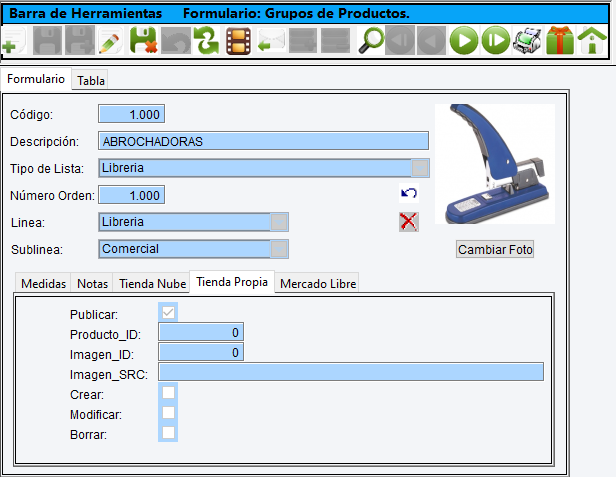Click the green home icon
Image resolution: width=616 pixels, height=477 pixels.
592,40
